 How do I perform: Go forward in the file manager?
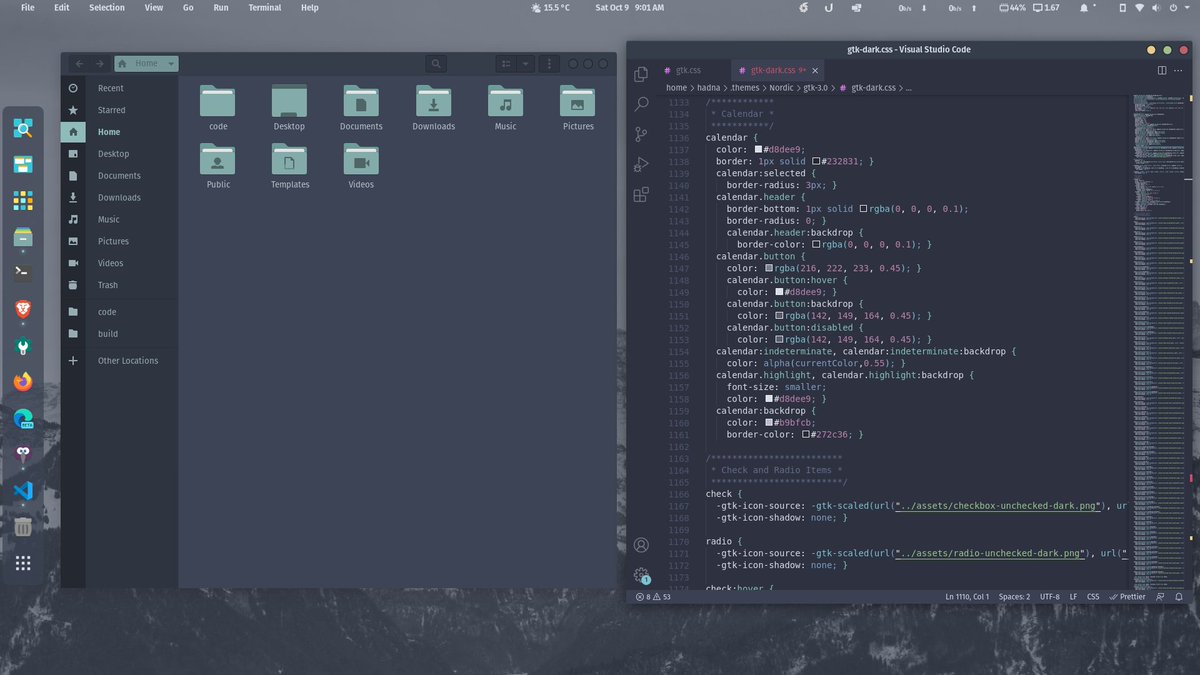[99, 64]
